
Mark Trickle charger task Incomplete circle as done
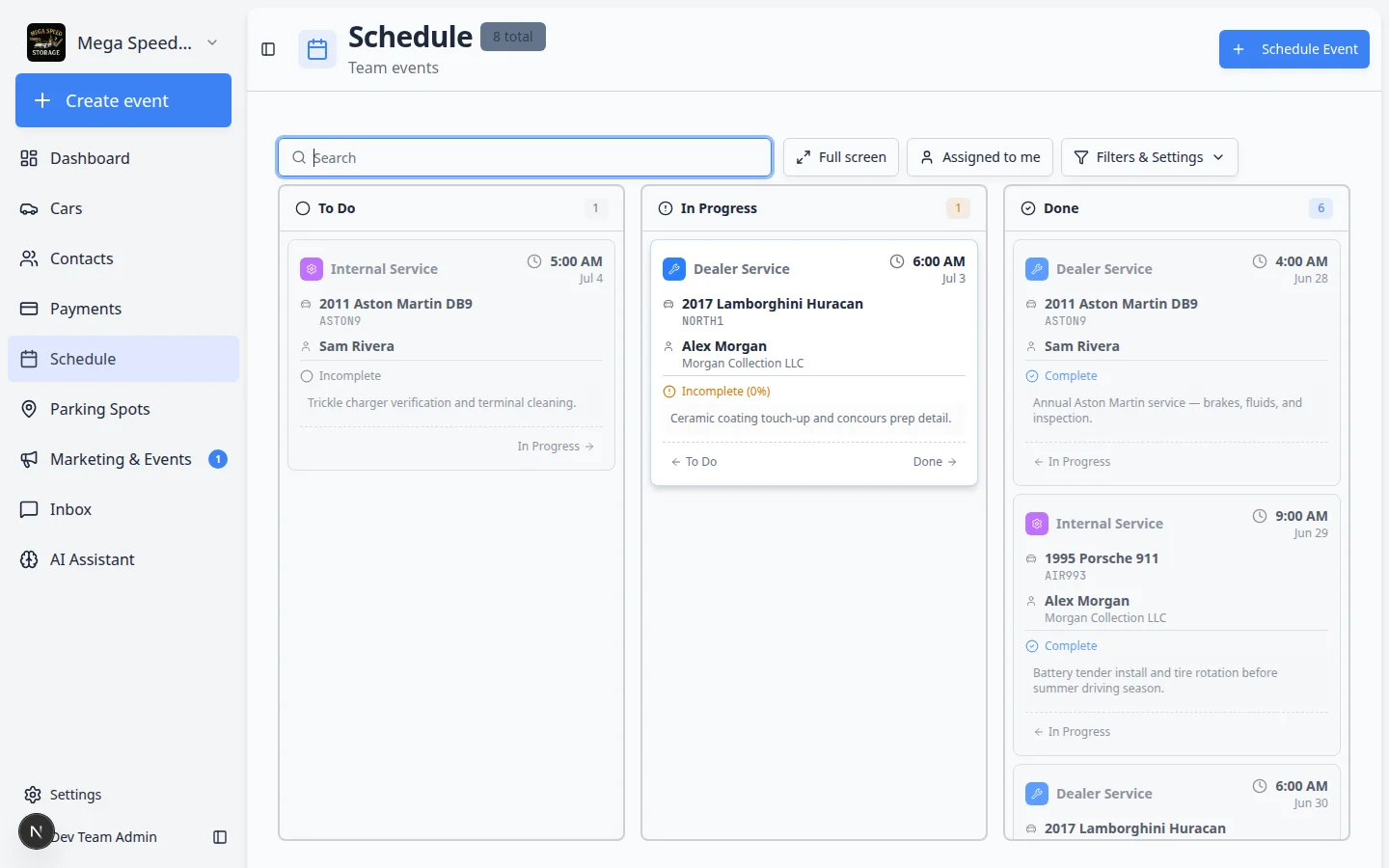307,376
